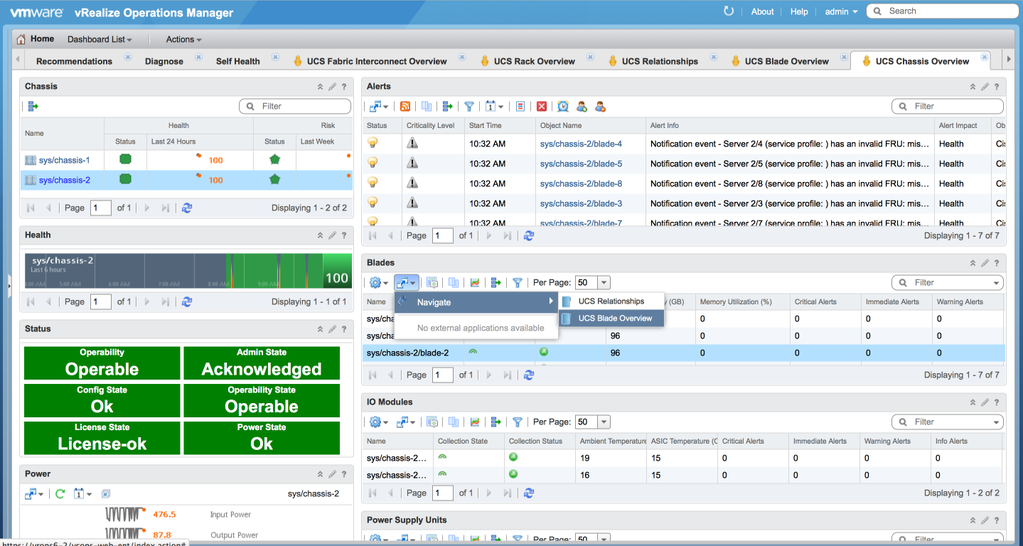1023x546 pixels.
Task: Refresh the Health widget paging bar
Action: coord(187,301)
